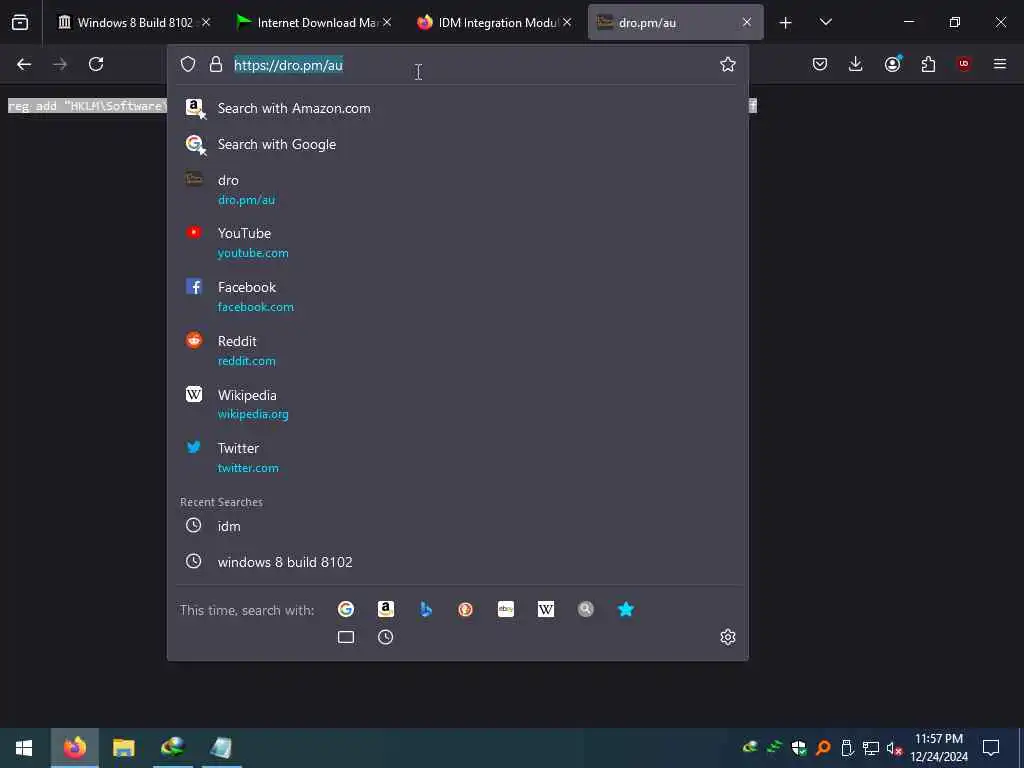
Task: Open Windows Security tray icon
Action: 799,748
